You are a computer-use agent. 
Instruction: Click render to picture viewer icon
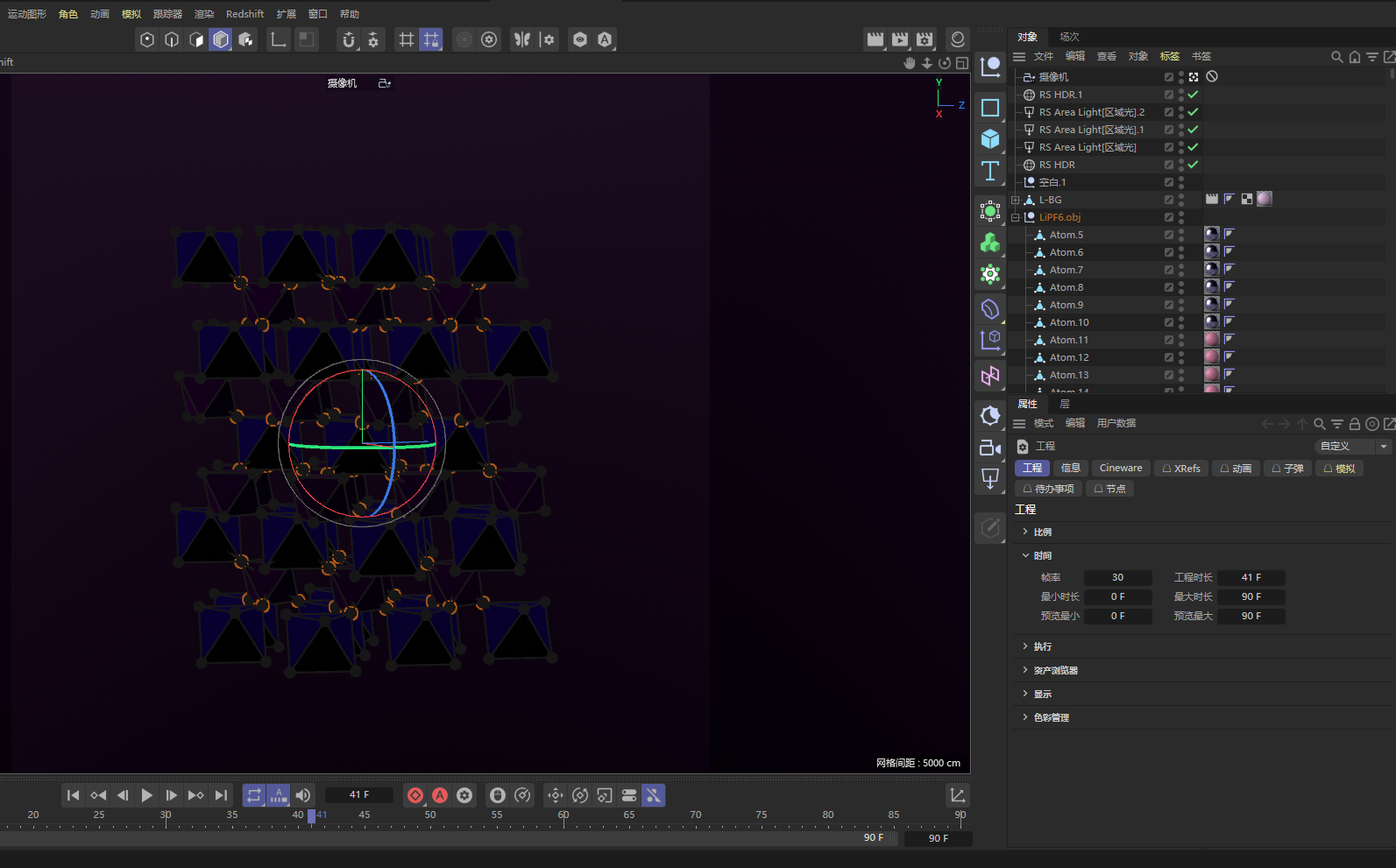[x=900, y=39]
